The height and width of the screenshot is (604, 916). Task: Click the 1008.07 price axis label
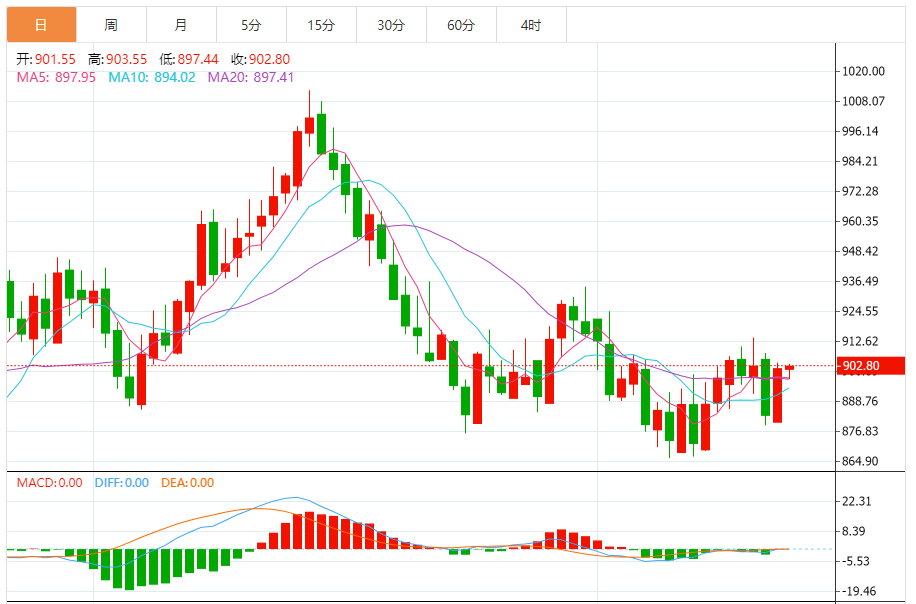tap(863, 101)
